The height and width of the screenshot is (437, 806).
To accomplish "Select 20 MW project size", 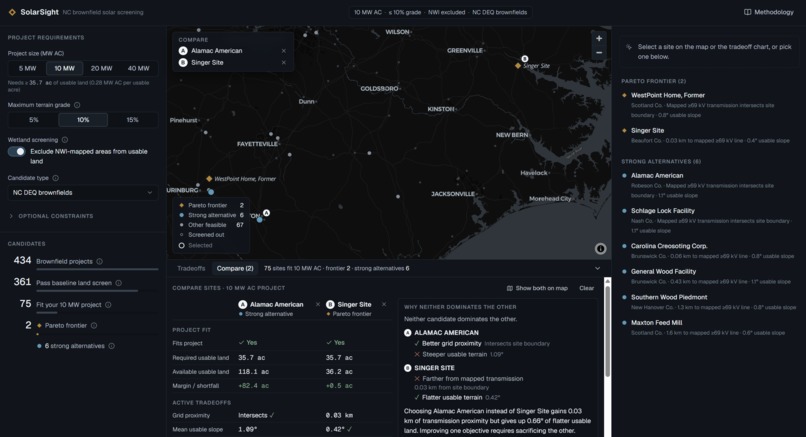I will [102, 68].
